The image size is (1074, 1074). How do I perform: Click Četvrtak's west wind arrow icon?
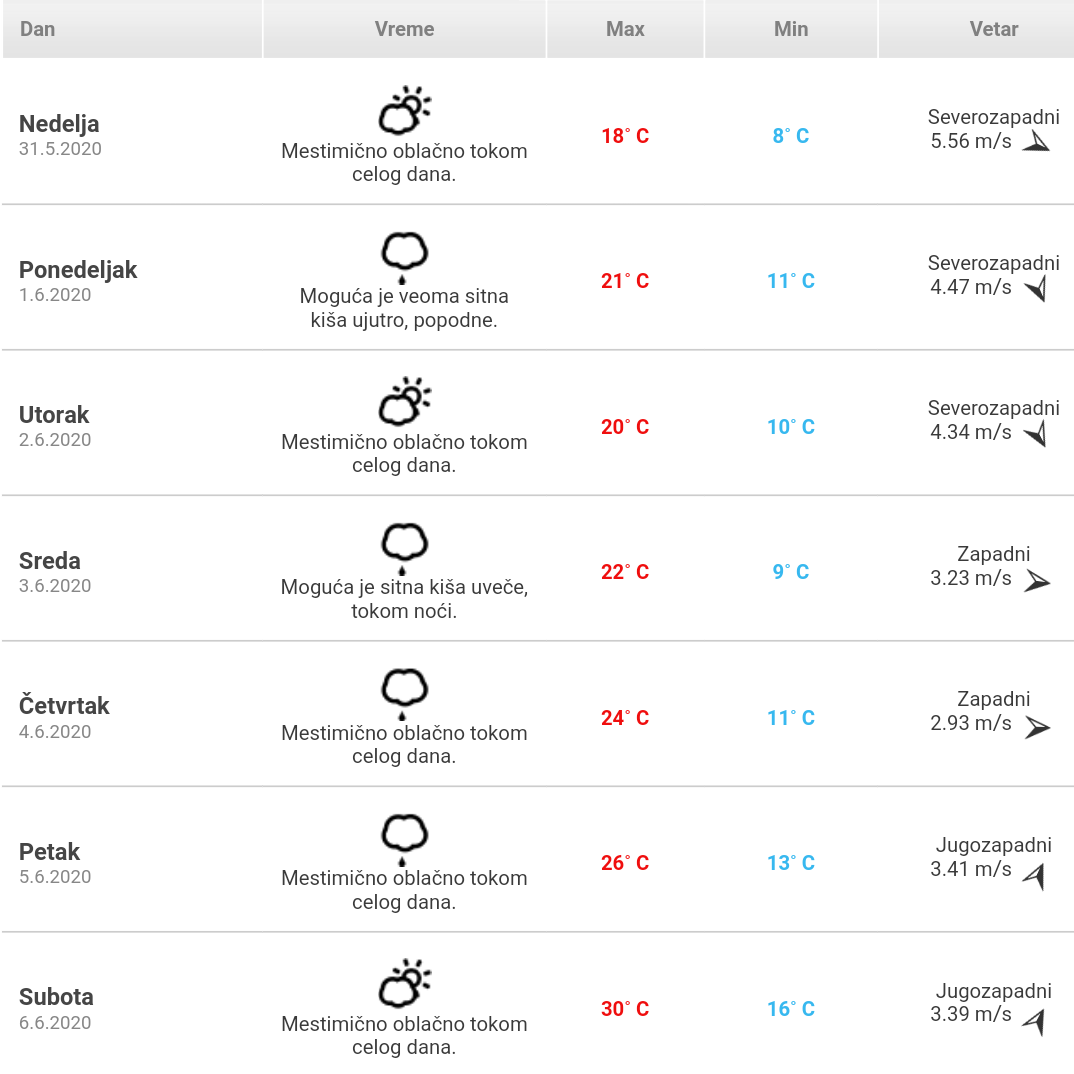click(x=1037, y=726)
